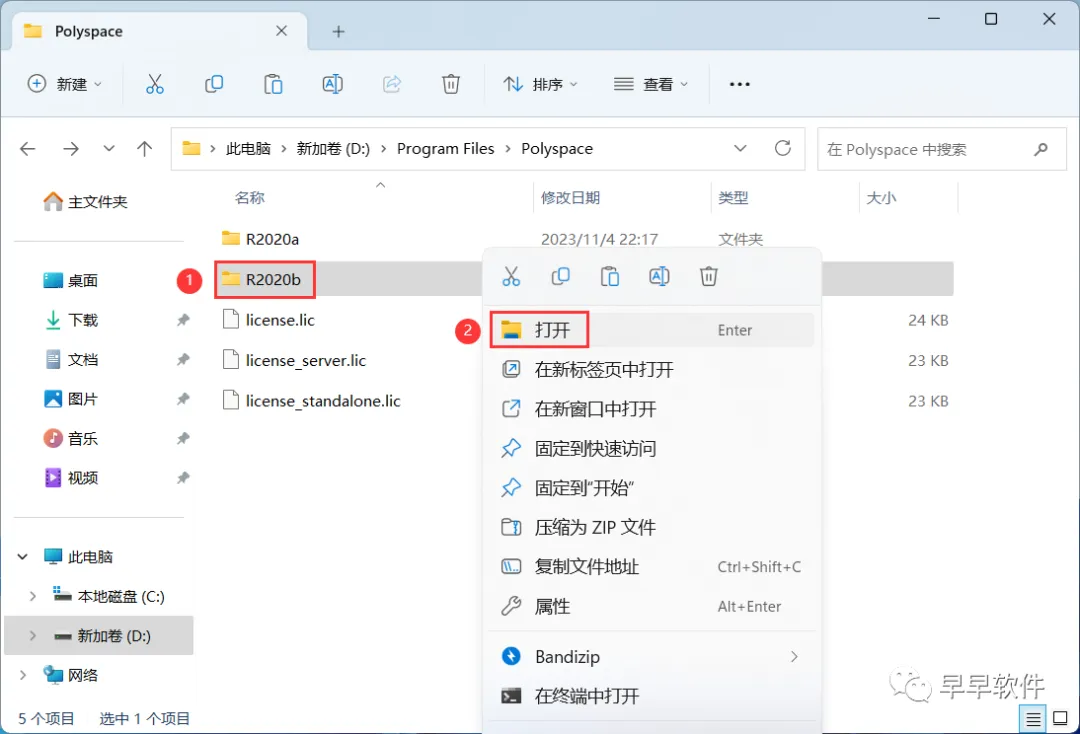Sort by the 名称 column header
Viewport: 1080px width, 734px height.
(x=249, y=198)
